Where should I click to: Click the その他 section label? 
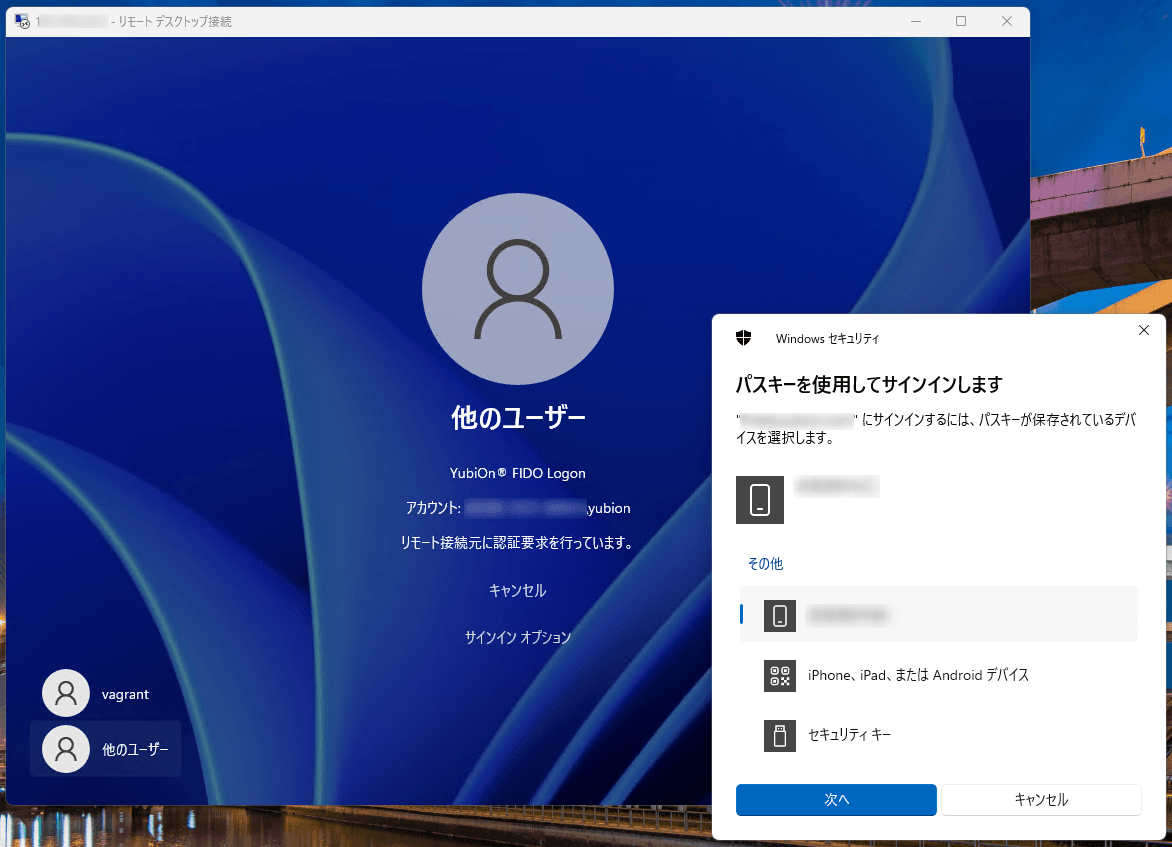765,564
